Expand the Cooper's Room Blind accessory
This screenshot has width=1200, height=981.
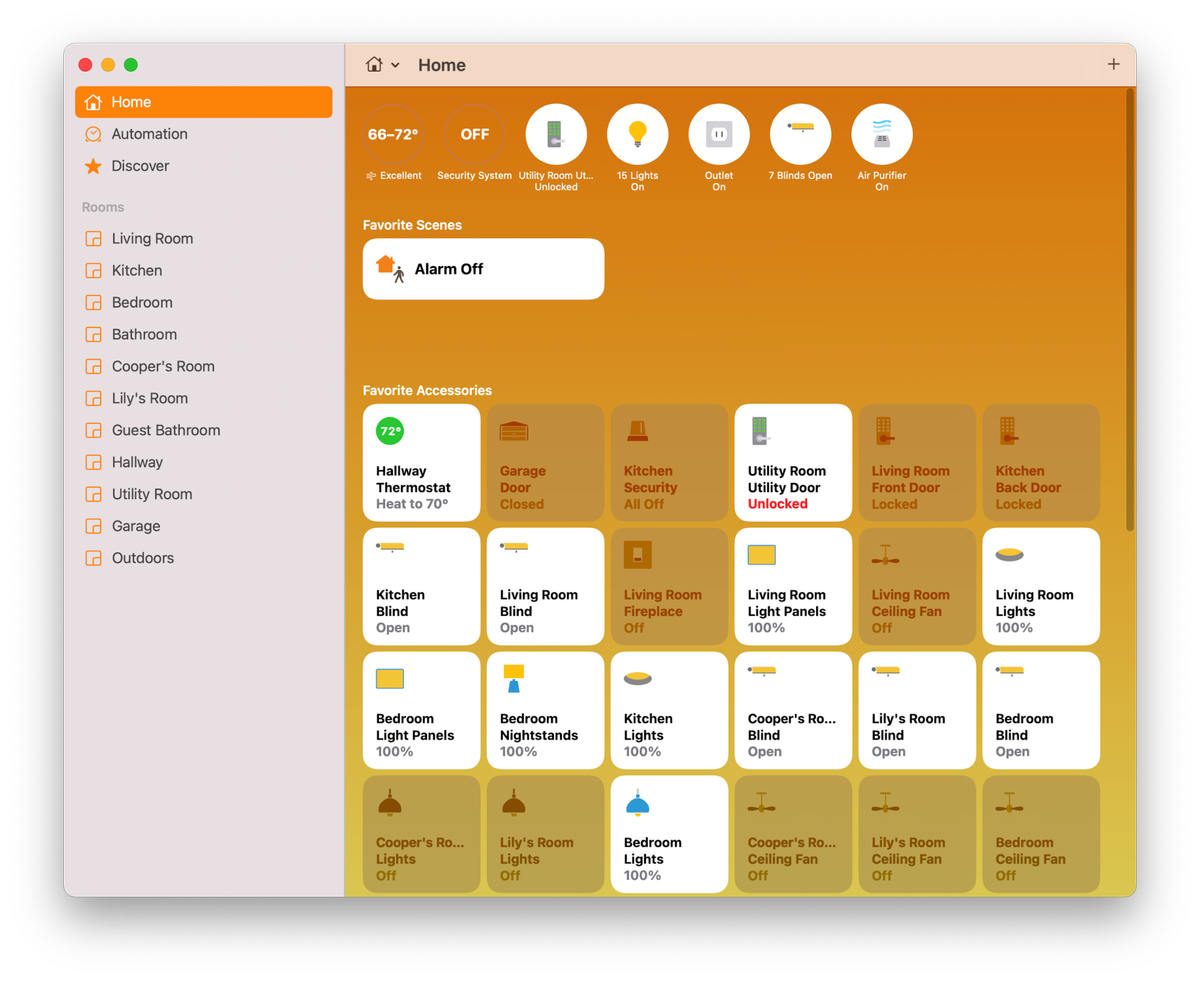pos(793,710)
